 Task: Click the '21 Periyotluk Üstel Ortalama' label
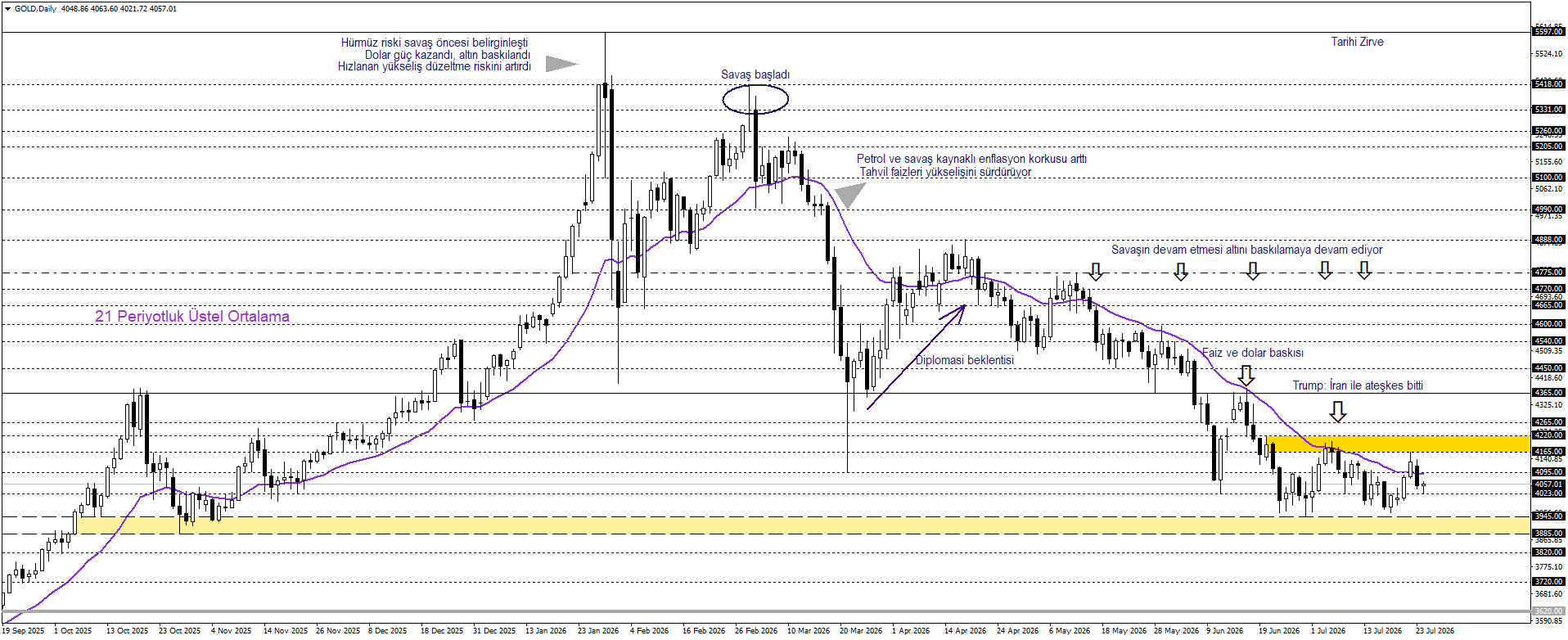click(192, 316)
